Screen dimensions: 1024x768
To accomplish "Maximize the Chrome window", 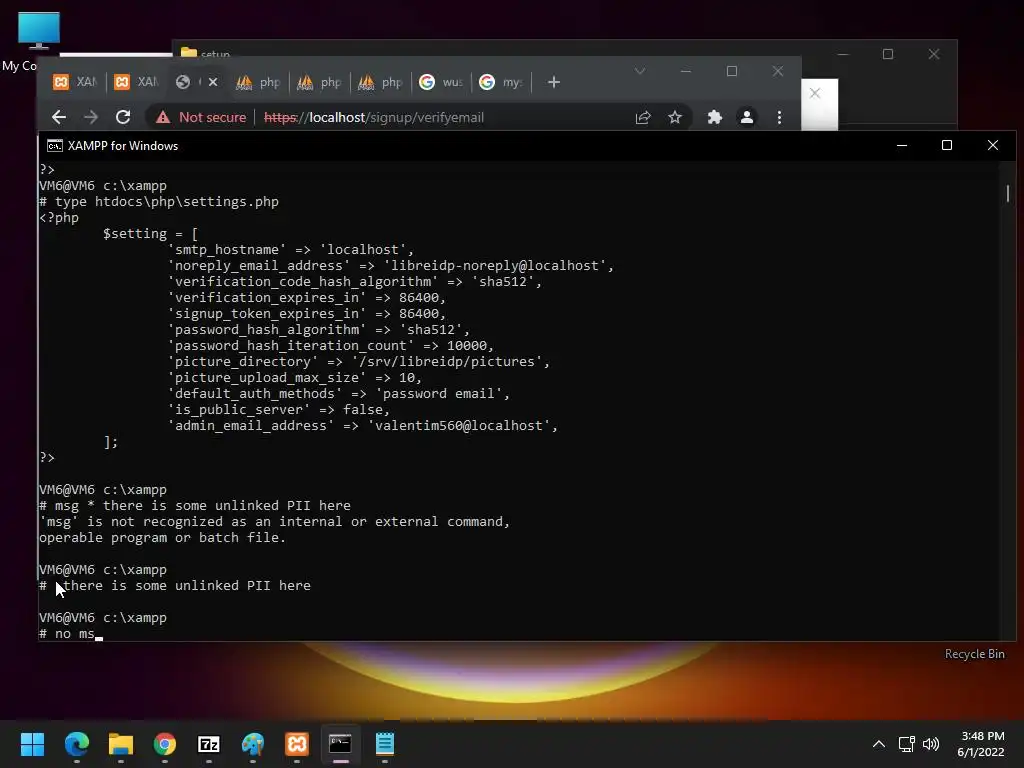I will click(x=732, y=71).
